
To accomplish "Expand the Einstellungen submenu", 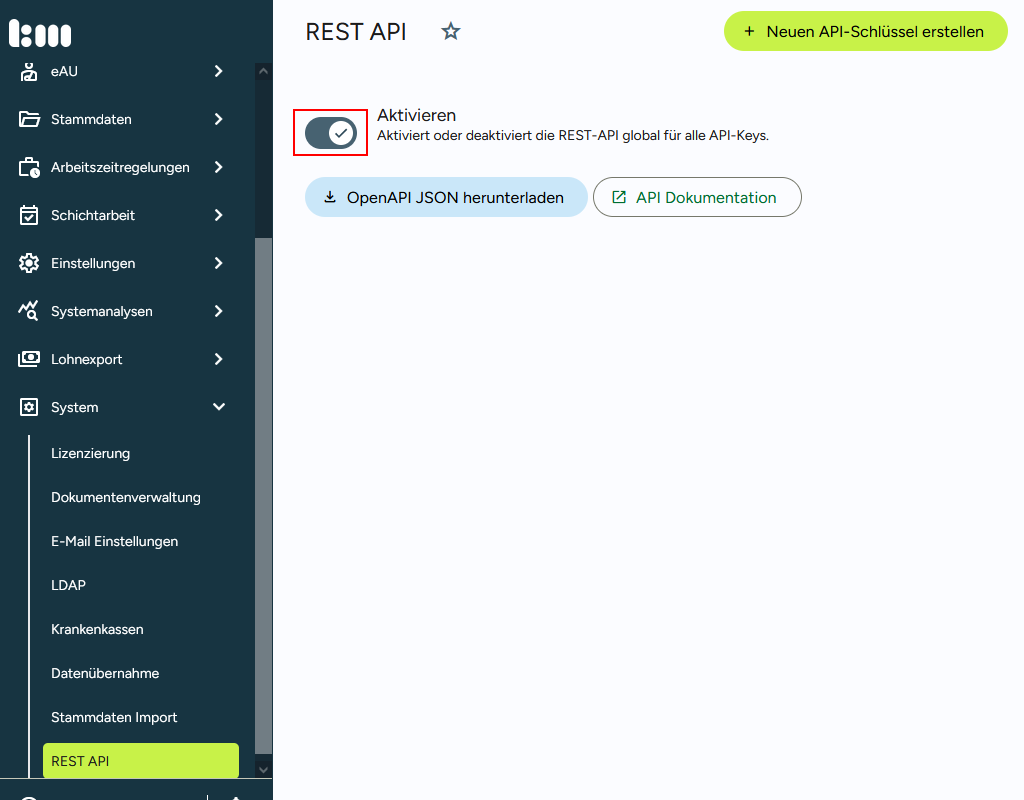I will [217, 263].
